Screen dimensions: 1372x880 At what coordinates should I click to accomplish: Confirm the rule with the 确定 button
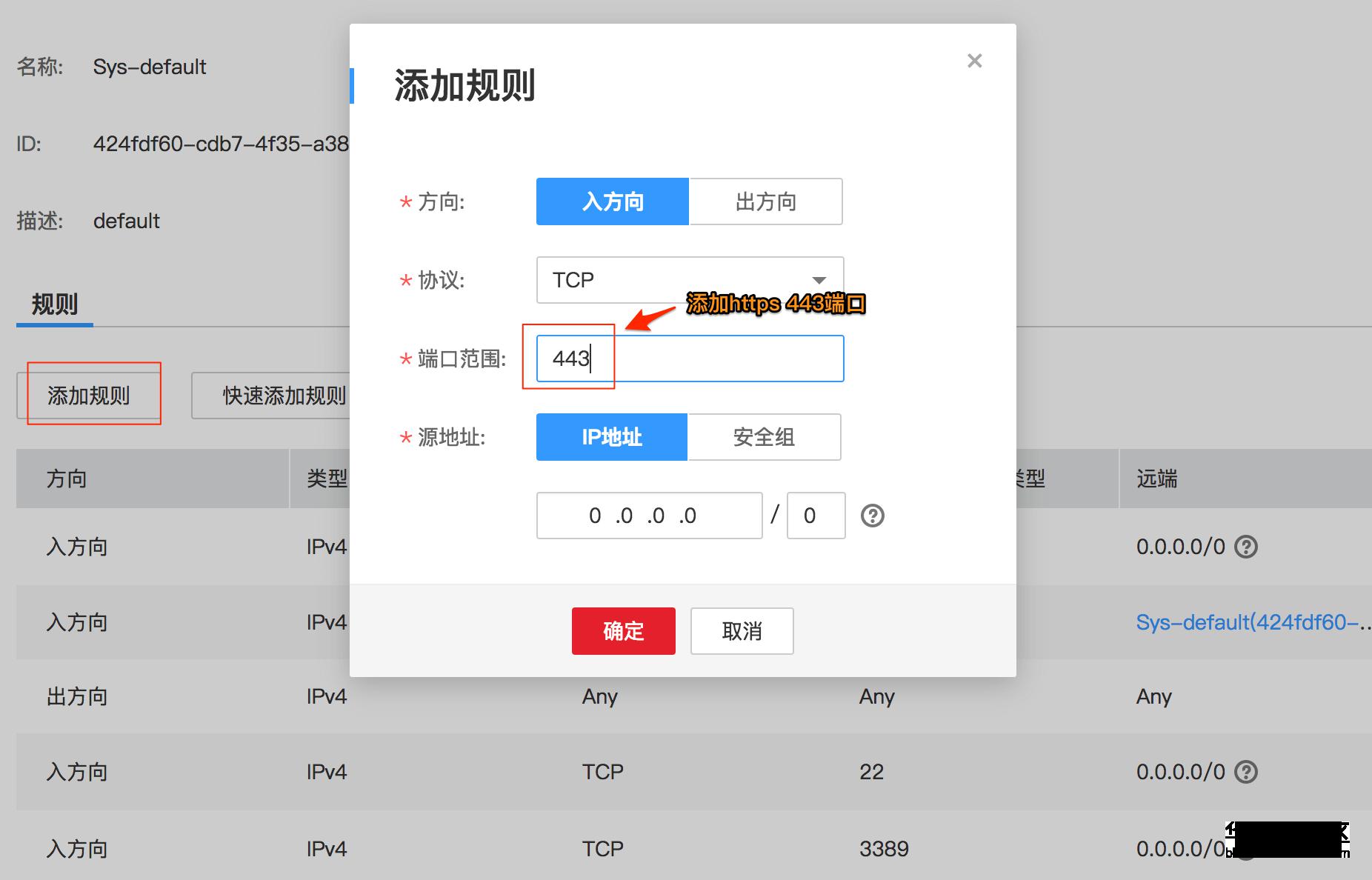point(623,631)
